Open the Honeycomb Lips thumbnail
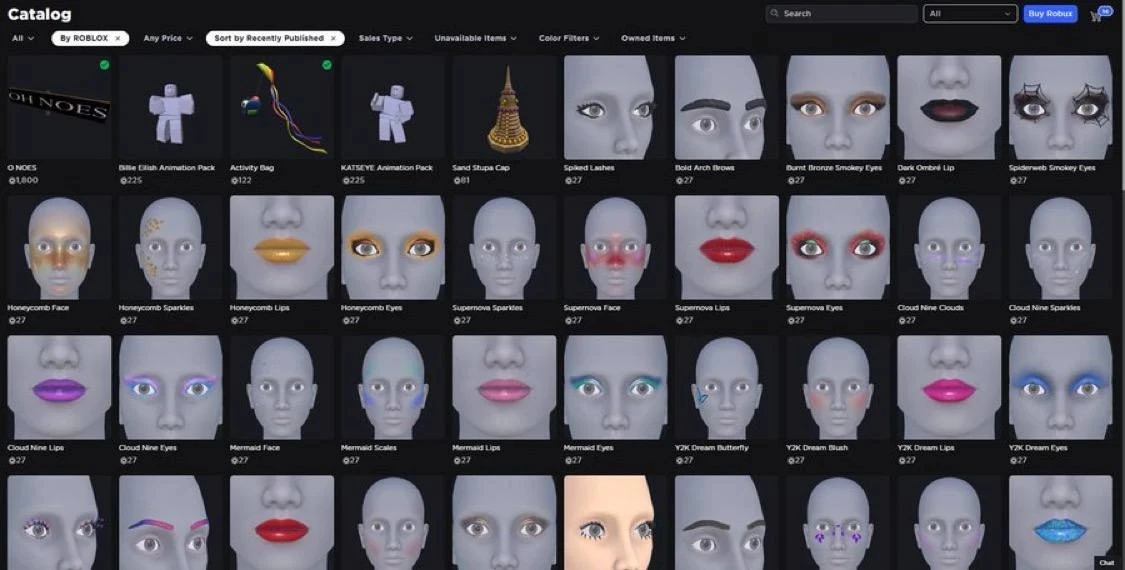The image size is (1125, 570). pos(282,247)
